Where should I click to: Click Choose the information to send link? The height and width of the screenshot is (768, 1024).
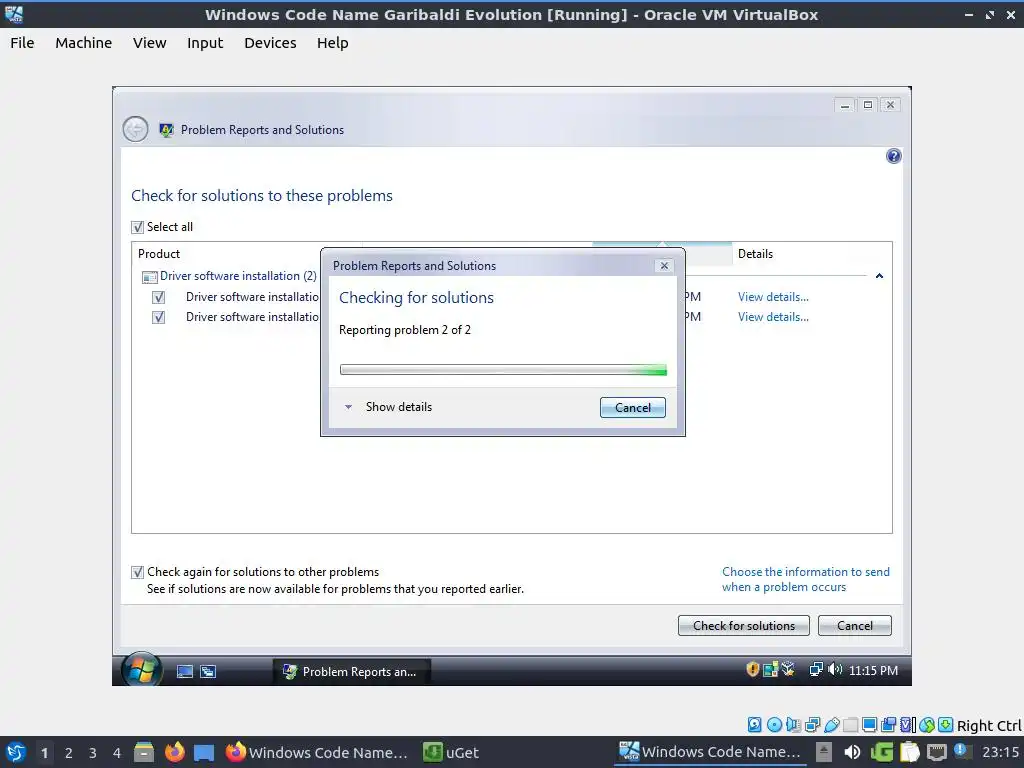click(806, 579)
